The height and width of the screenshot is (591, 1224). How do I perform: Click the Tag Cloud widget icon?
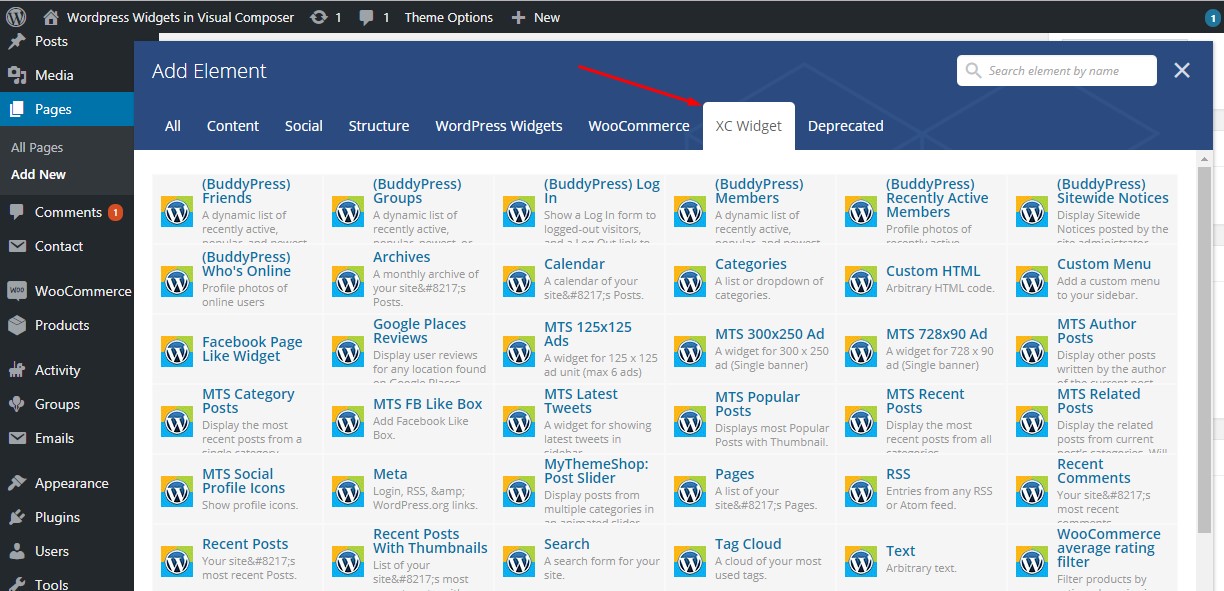pos(690,561)
